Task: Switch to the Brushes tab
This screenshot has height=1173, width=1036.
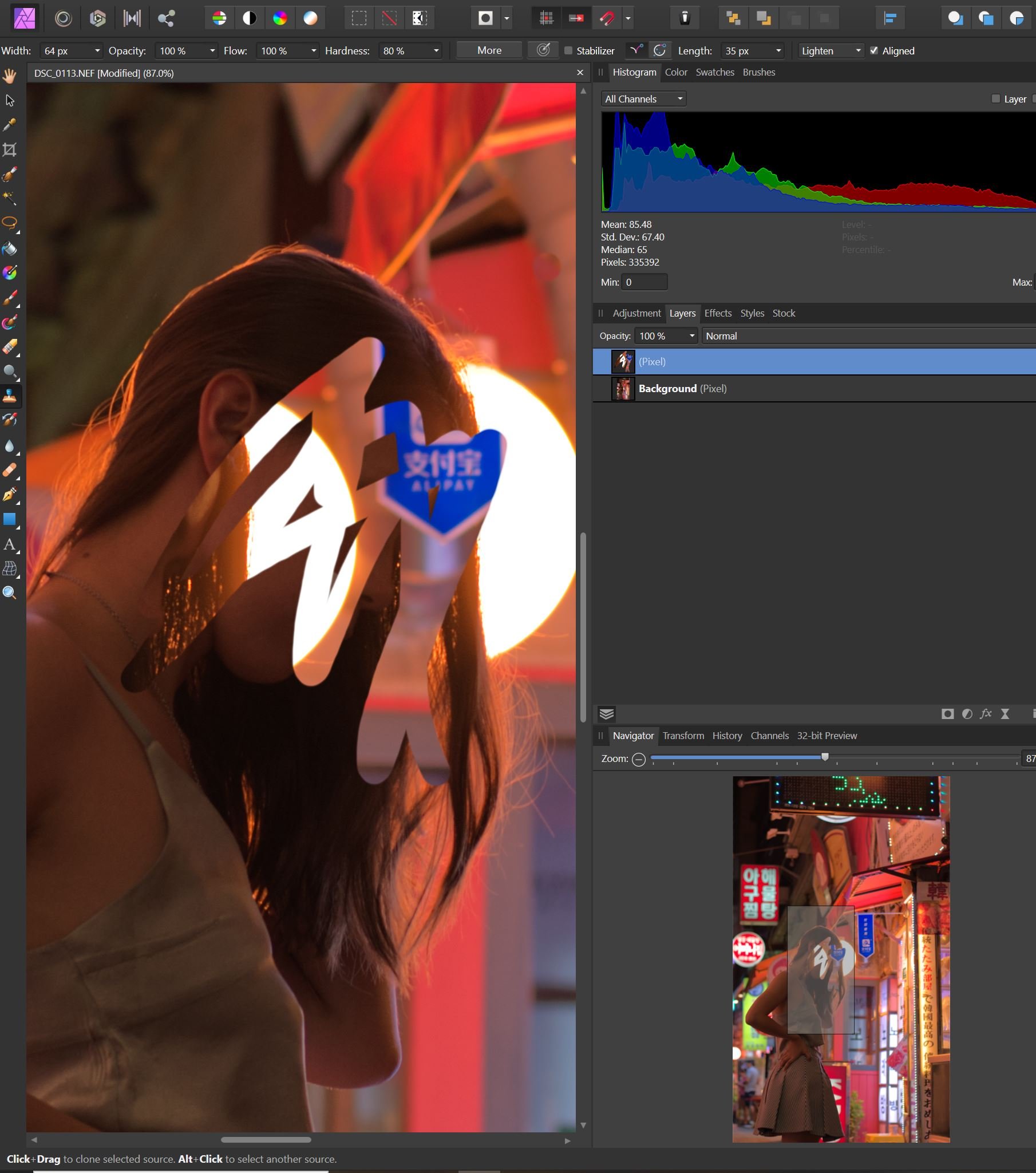Action: (759, 72)
